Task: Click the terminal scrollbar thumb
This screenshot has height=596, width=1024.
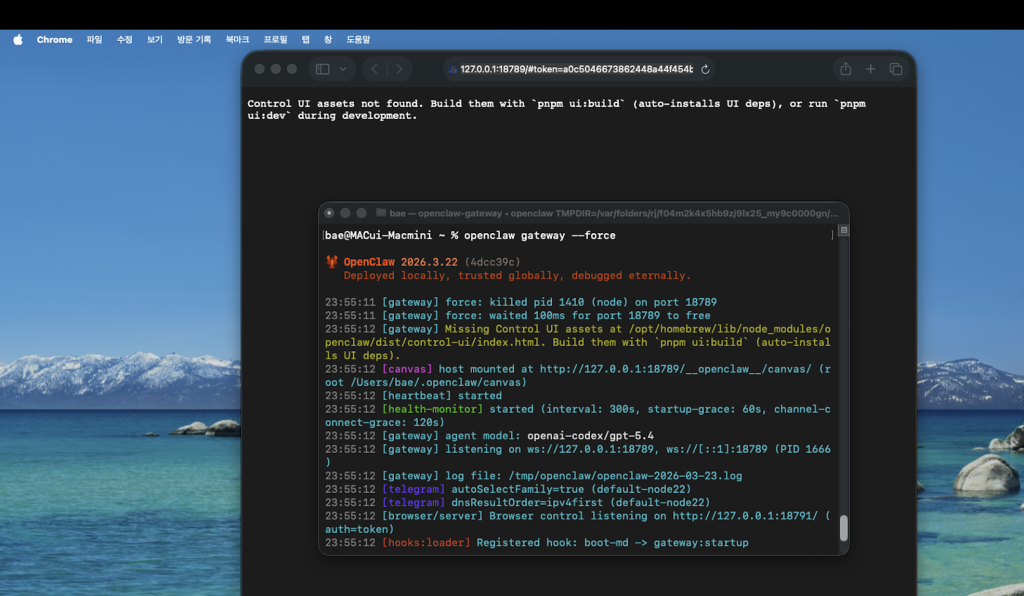Action: 843,527
